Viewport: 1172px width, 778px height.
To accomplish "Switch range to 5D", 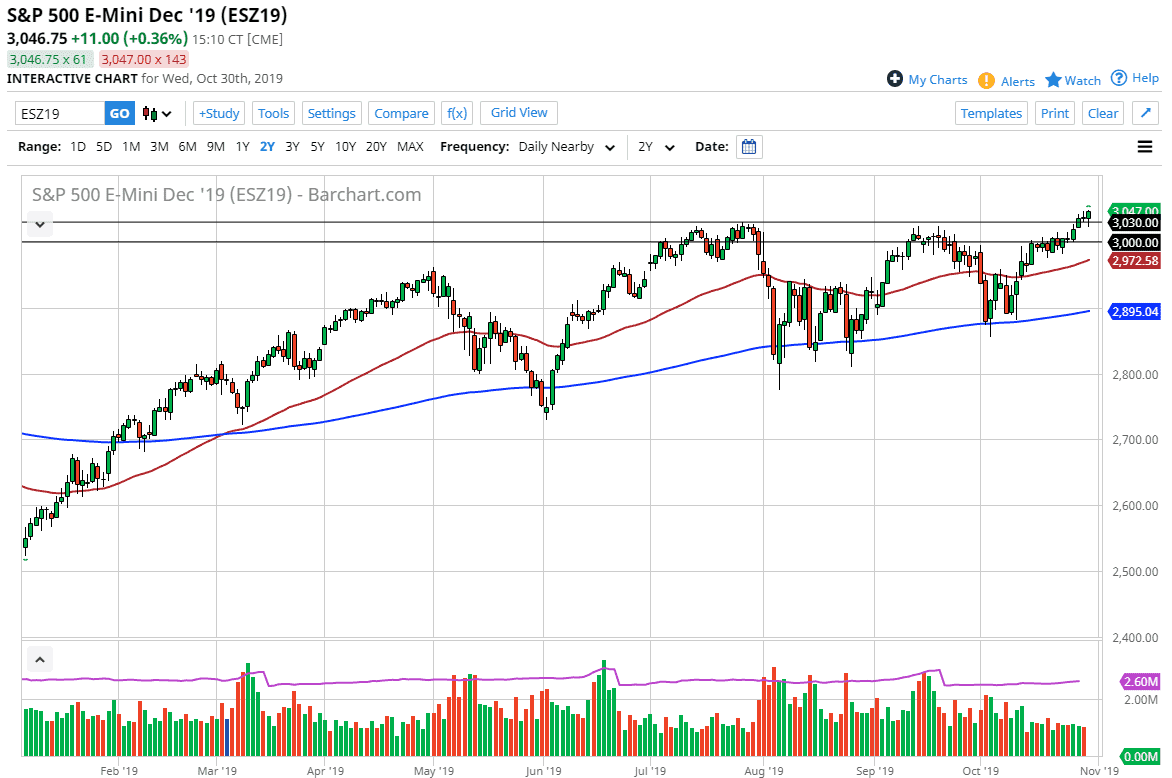I will tap(103, 146).
